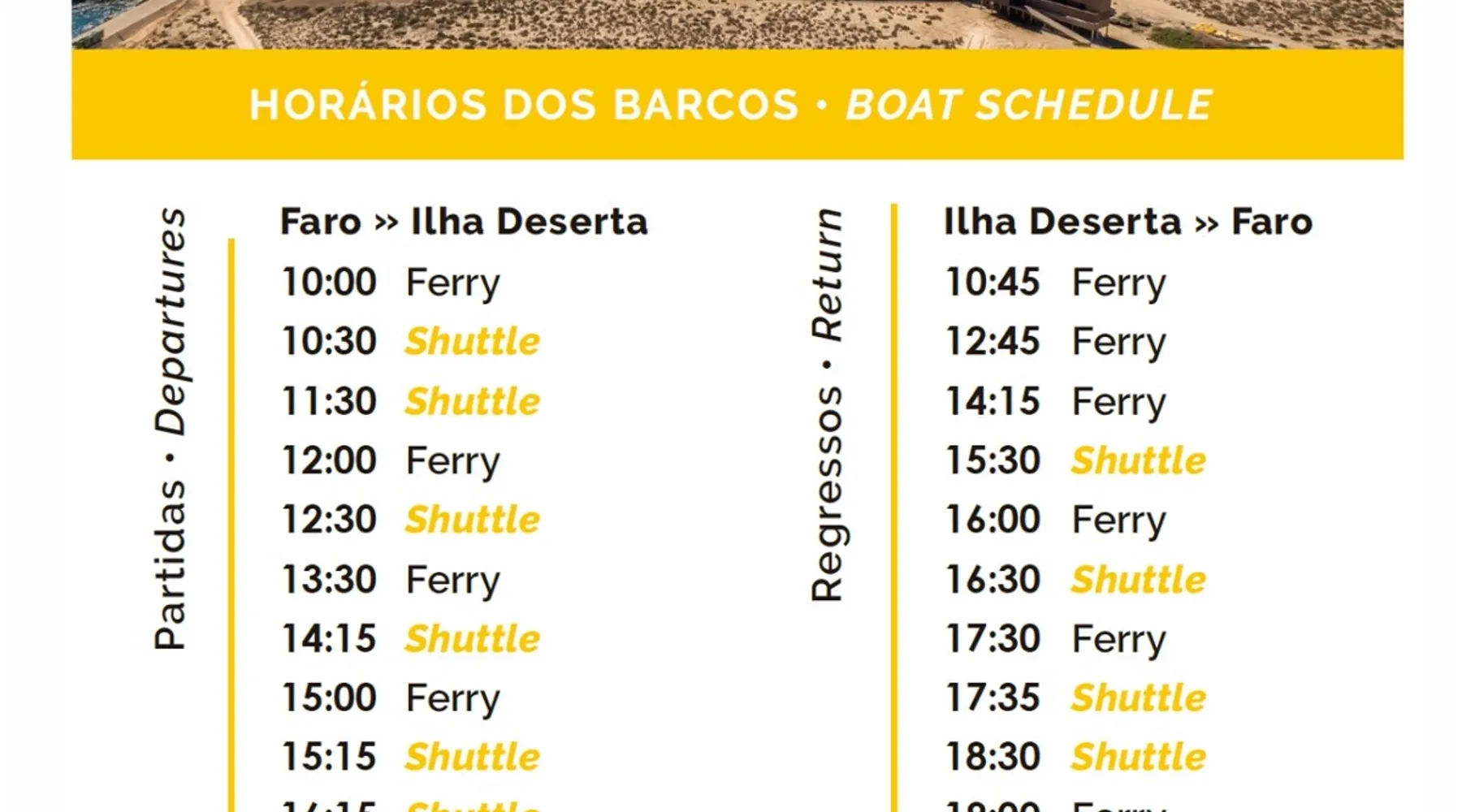The image size is (1462, 812).
Task: Click the 12:00 Ferry departure row
Action: tap(390, 460)
